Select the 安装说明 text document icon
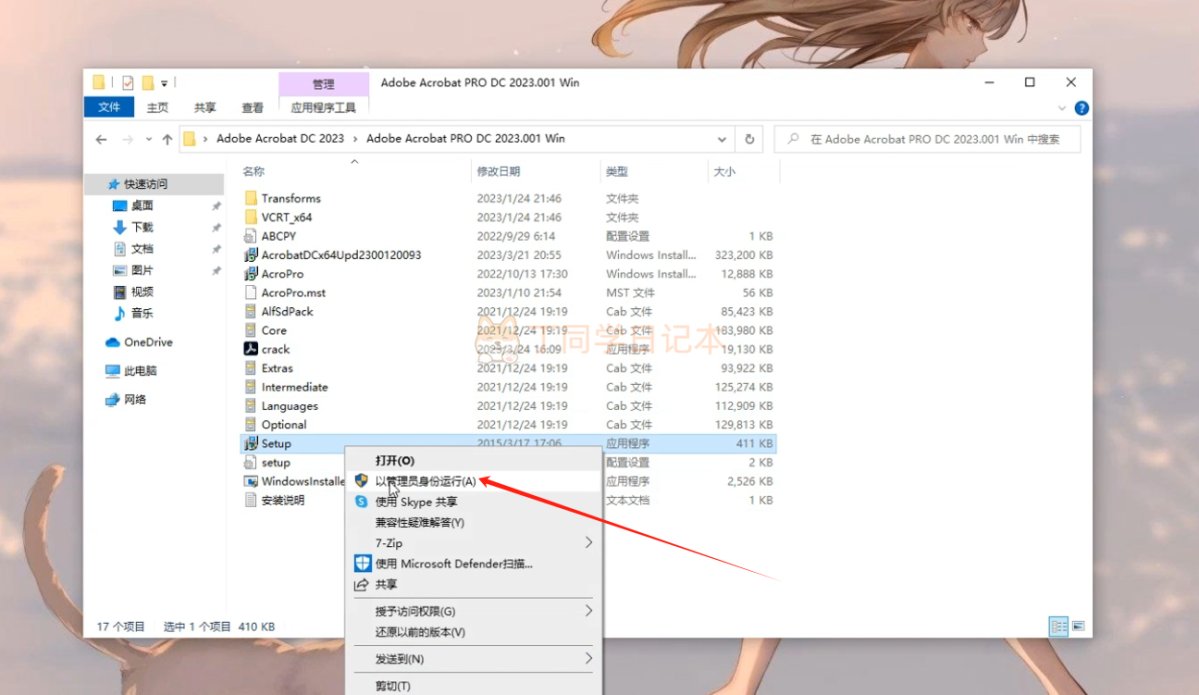Image resolution: width=1199 pixels, height=695 pixels. click(x=251, y=500)
